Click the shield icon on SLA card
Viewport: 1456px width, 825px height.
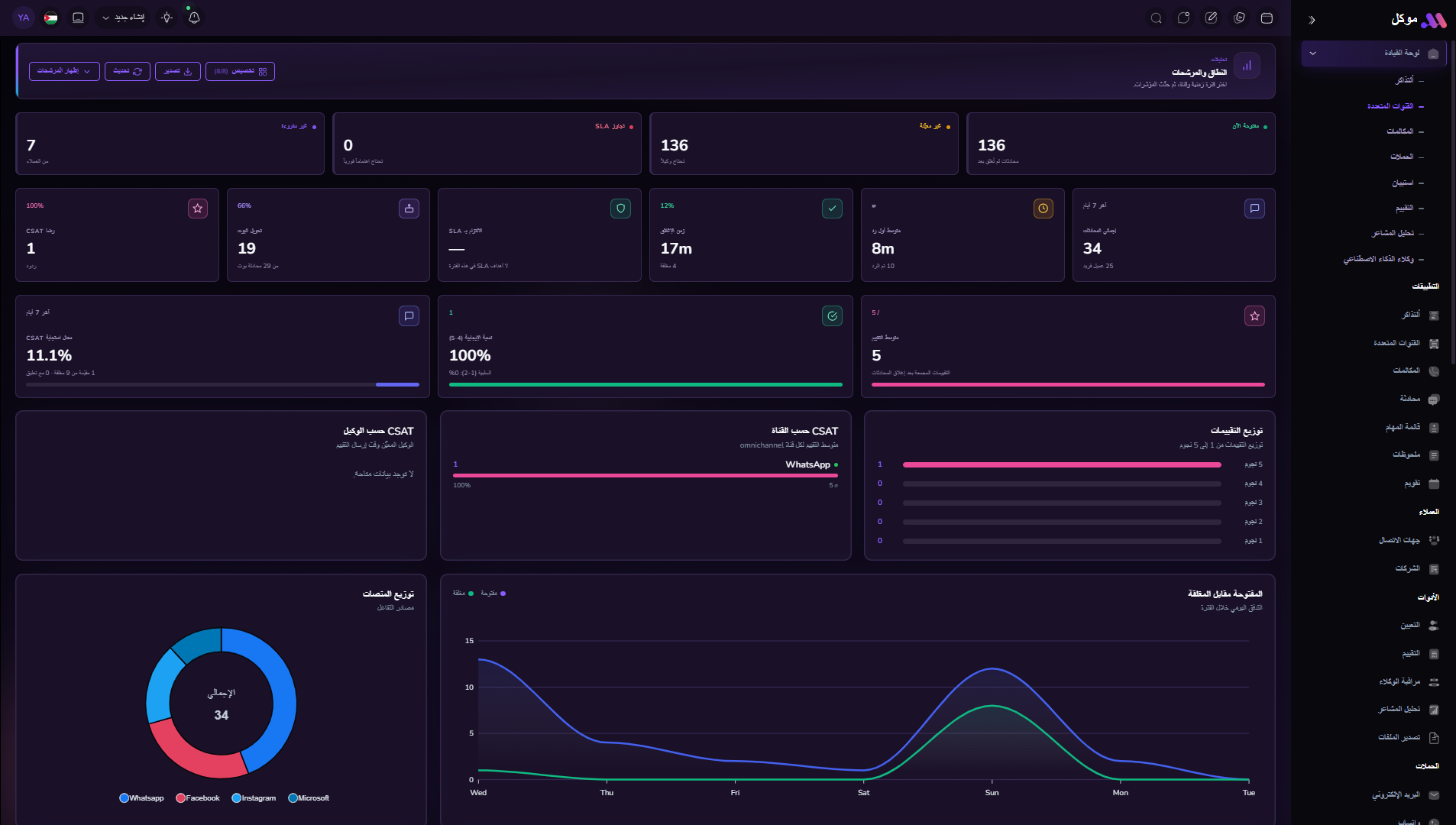pos(620,209)
